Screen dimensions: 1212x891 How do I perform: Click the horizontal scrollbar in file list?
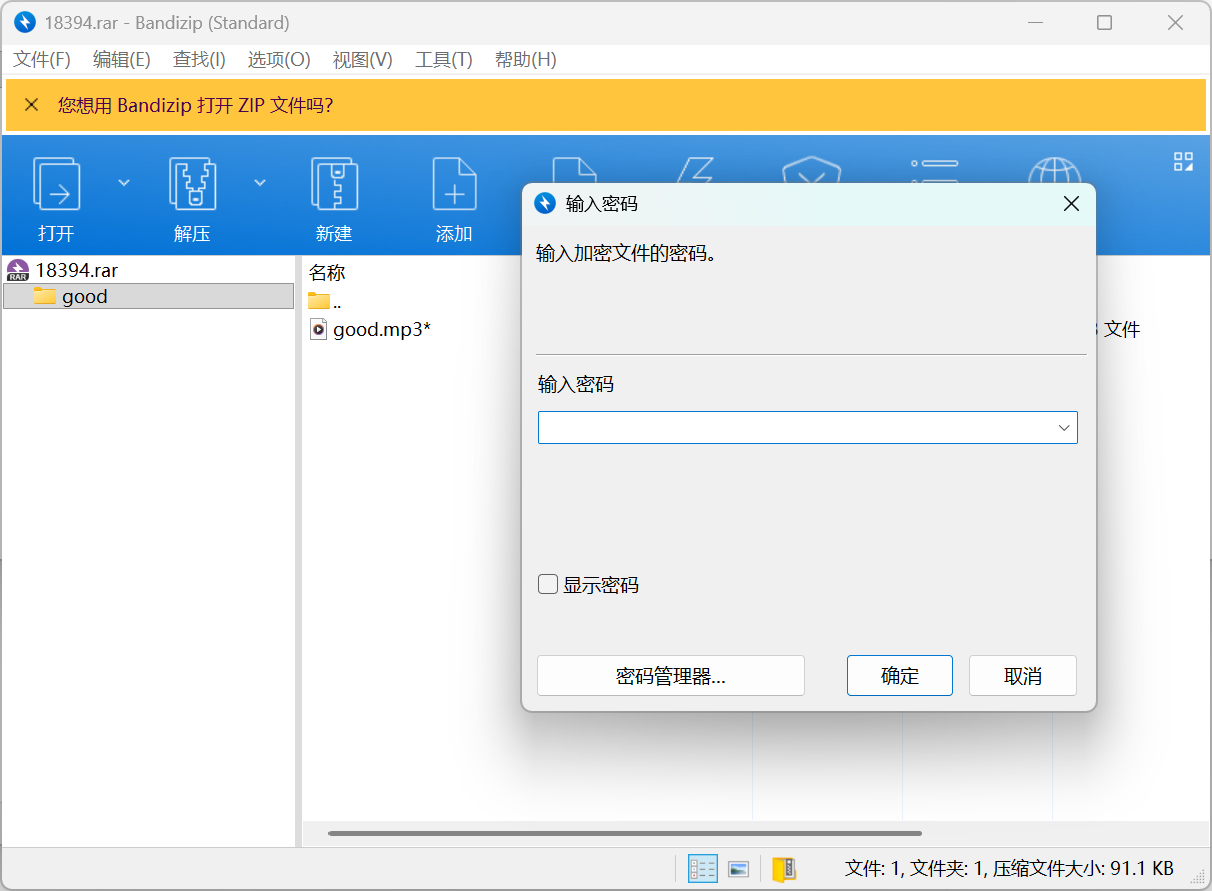[624, 833]
